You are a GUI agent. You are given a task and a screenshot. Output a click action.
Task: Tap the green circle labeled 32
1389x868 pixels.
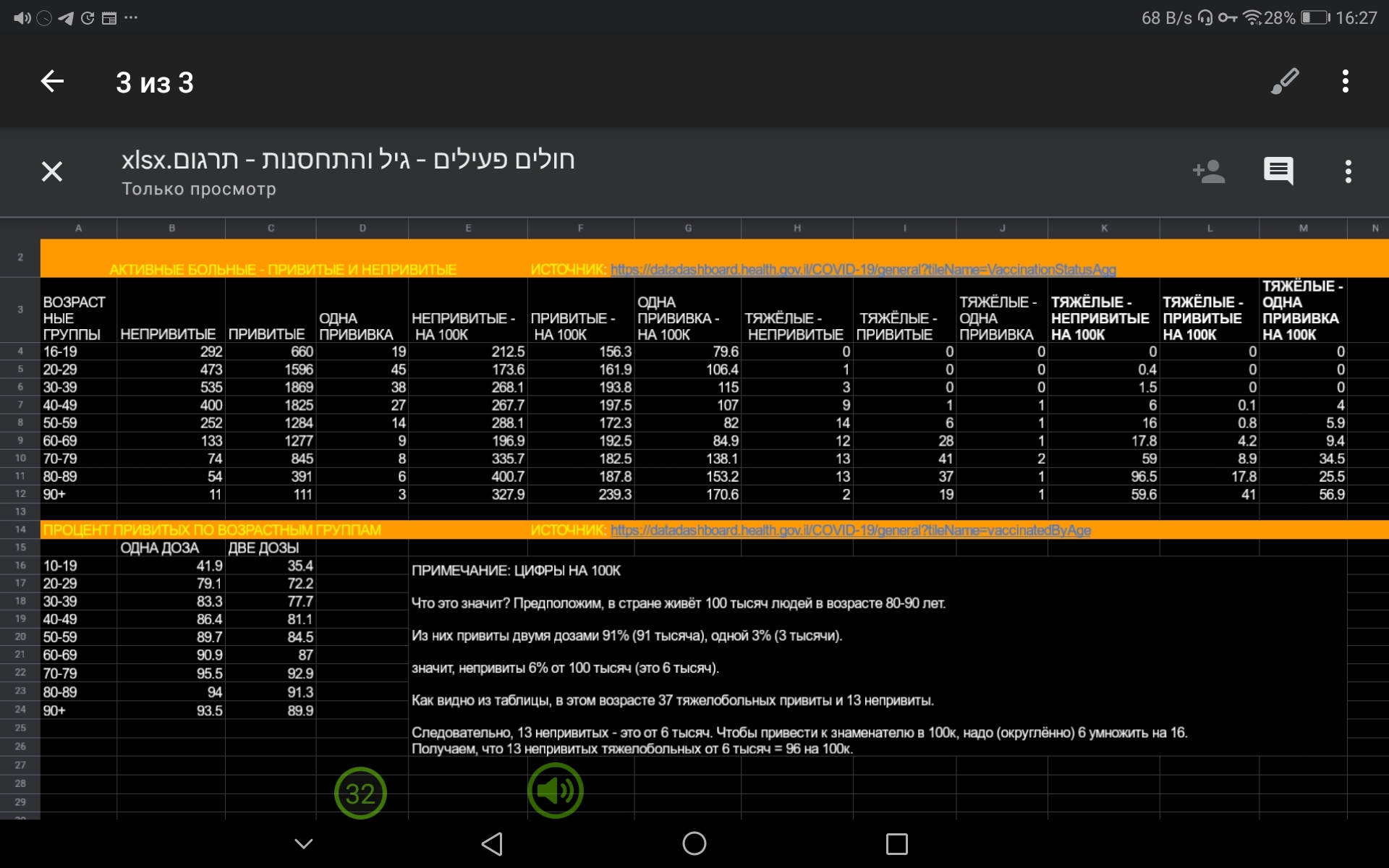tap(360, 793)
